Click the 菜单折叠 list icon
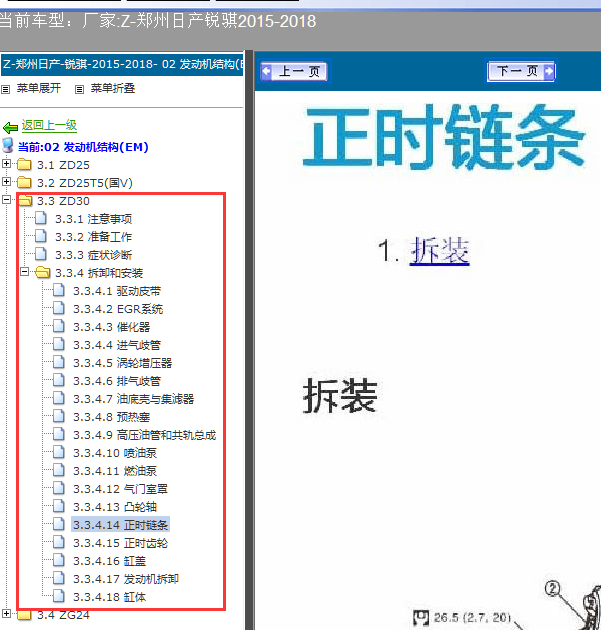The width and height of the screenshot is (601, 630). [80, 89]
